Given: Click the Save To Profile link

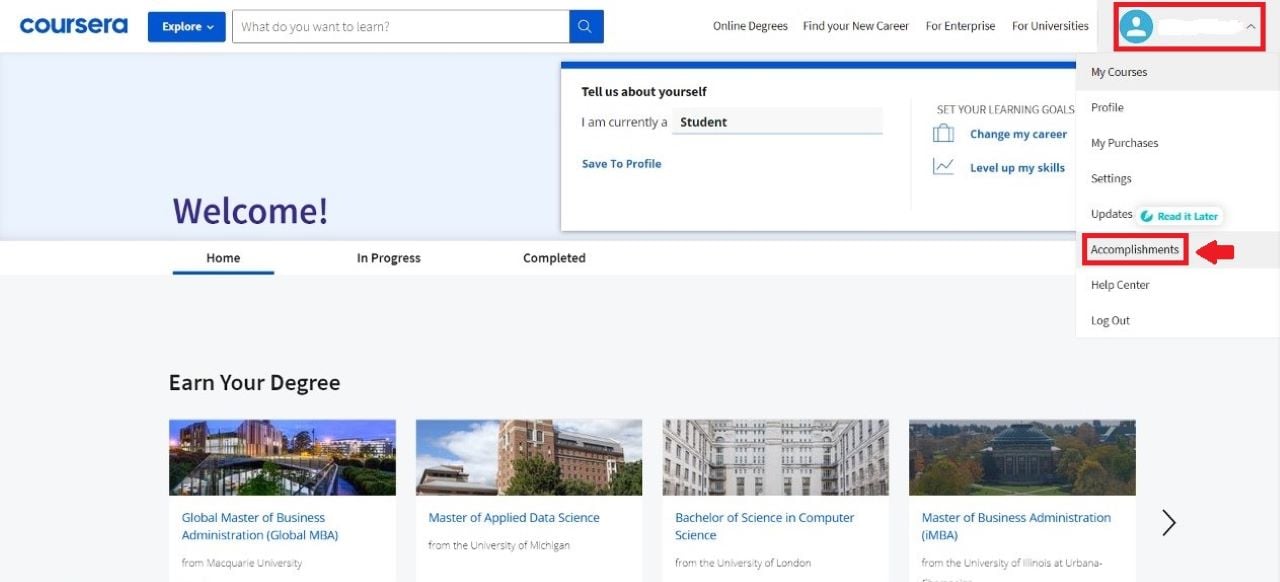Looking at the screenshot, I should [621, 163].
